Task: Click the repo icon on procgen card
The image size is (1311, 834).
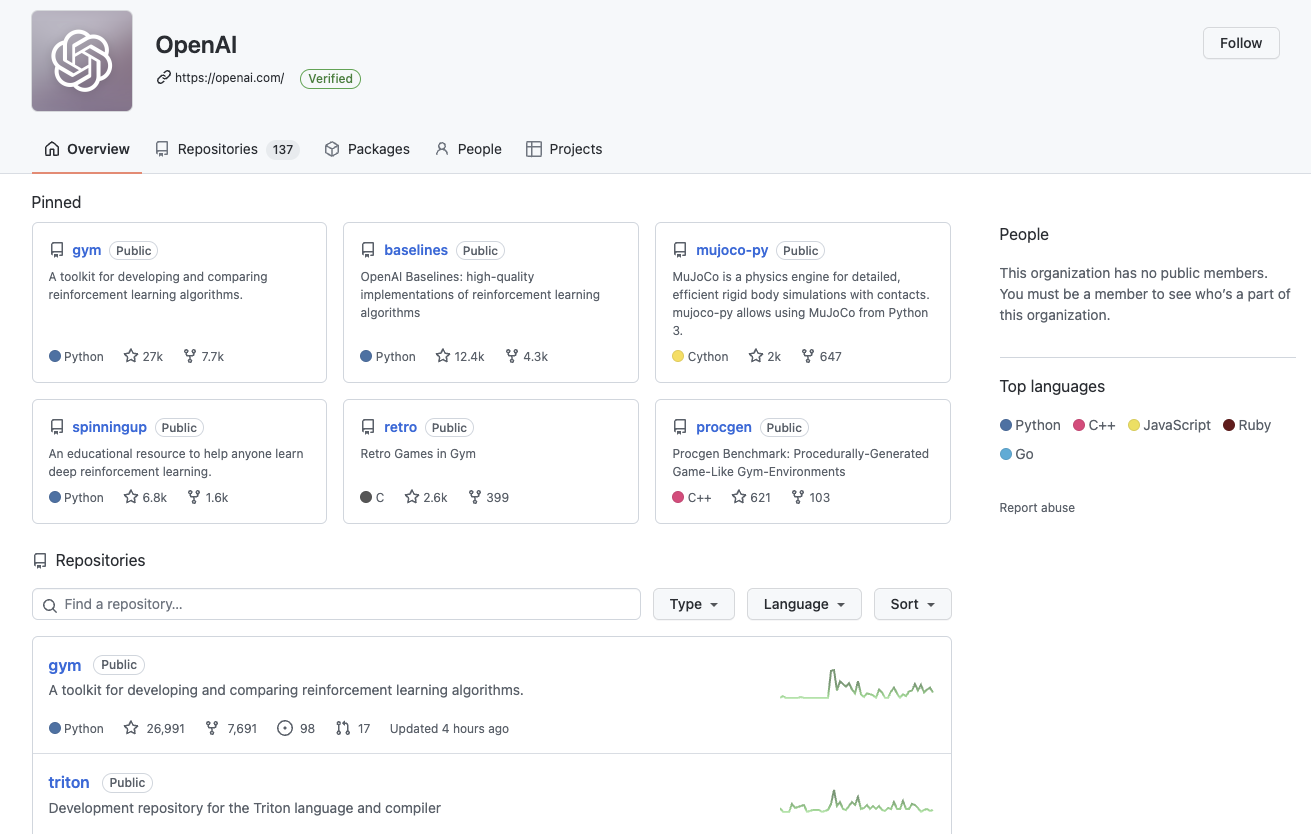Action: coord(680,427)
